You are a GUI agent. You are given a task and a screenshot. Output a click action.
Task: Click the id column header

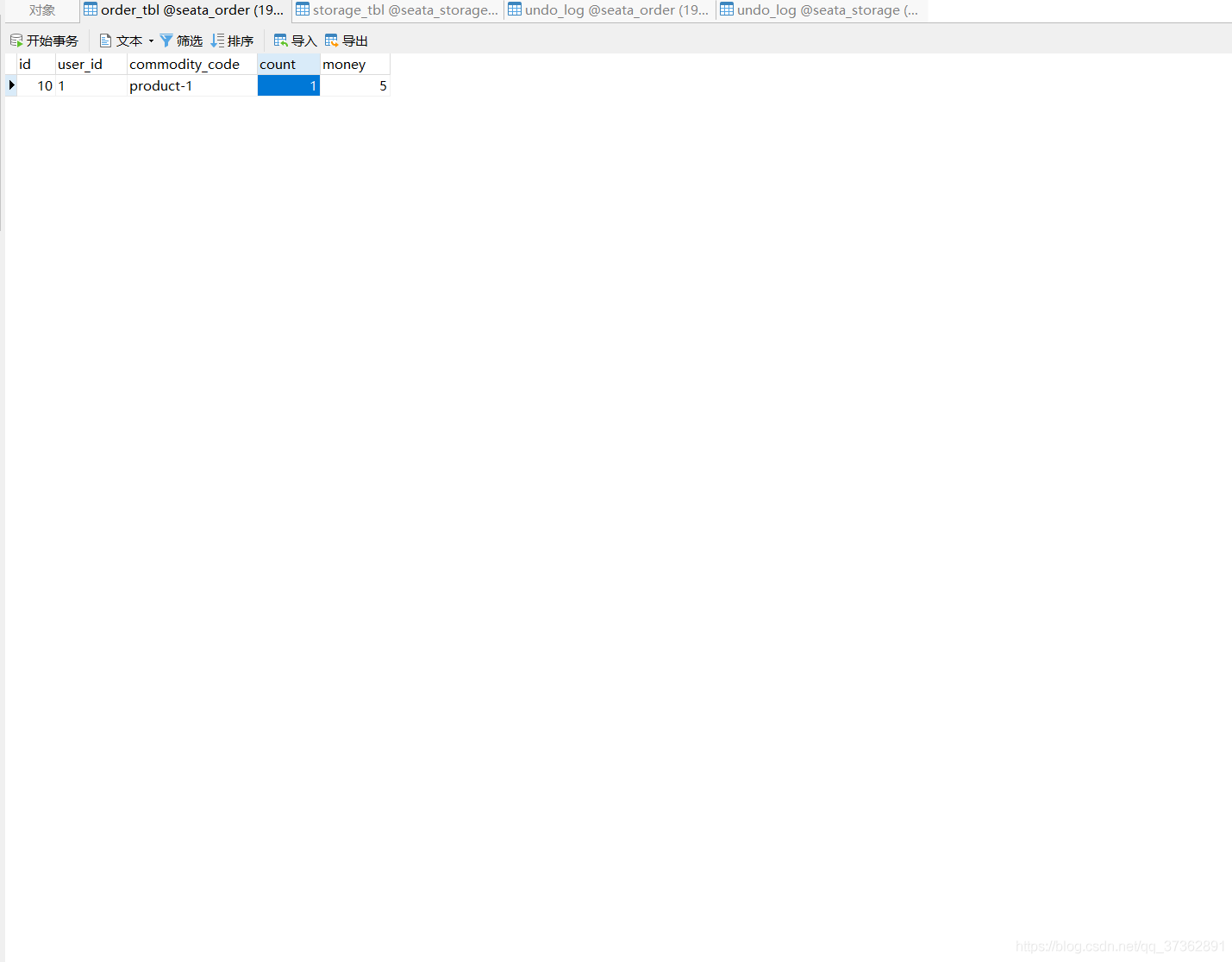point(36,64)
